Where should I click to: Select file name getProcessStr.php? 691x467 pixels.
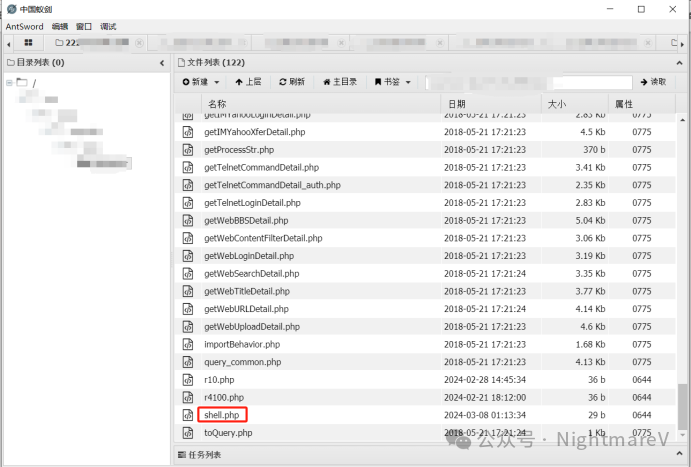point(239,150)
